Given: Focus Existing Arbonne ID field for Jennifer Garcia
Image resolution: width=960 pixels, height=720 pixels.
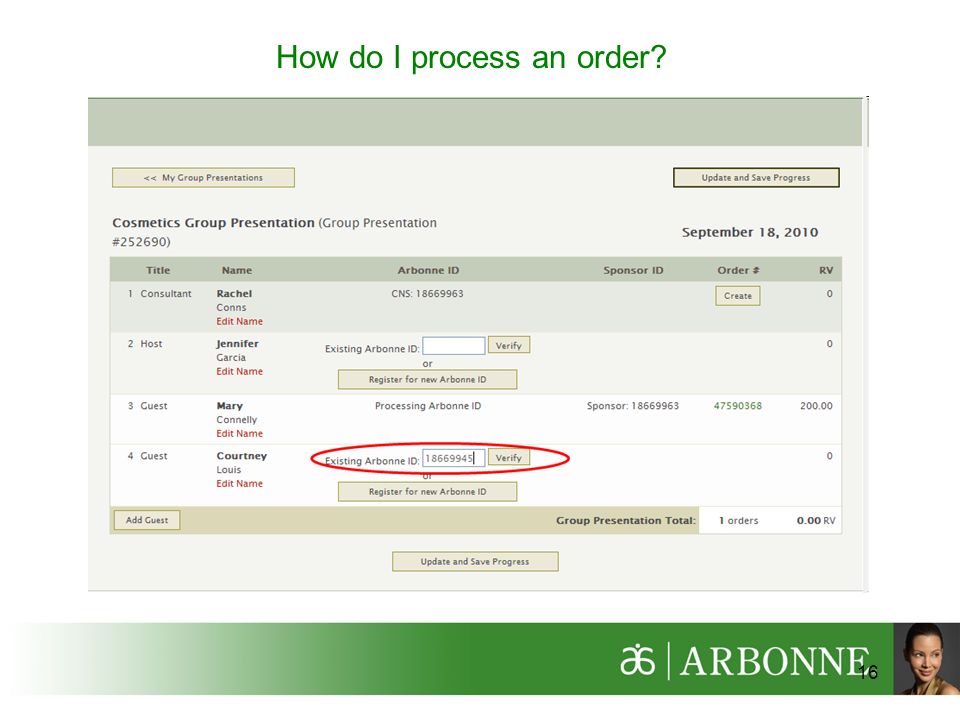Looking at the screenshot, I should pyautogui.click(x=454, y=346).
